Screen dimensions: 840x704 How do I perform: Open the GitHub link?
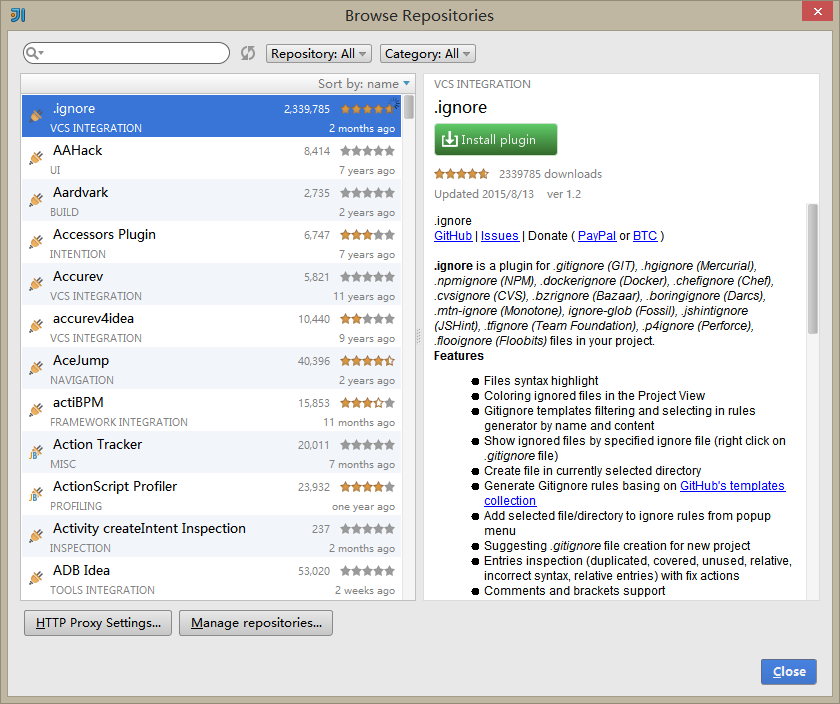(453, 236)
